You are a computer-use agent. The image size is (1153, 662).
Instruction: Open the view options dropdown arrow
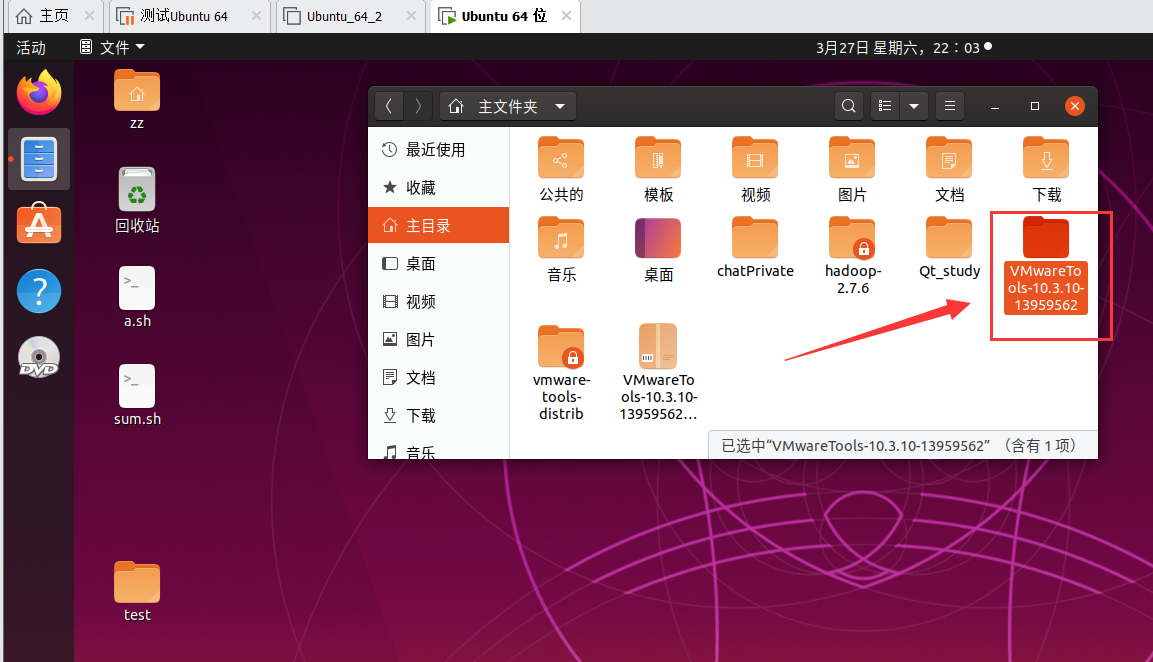(x=914, y=107)
